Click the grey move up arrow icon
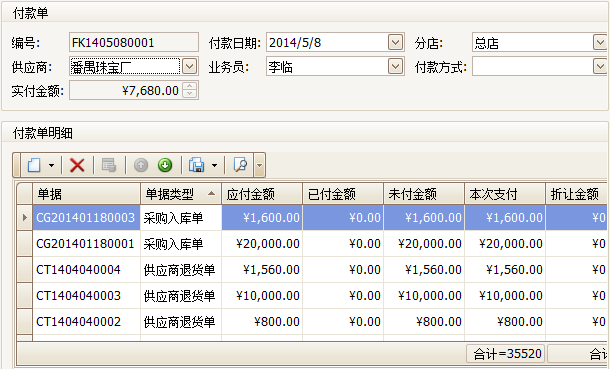 141,165
